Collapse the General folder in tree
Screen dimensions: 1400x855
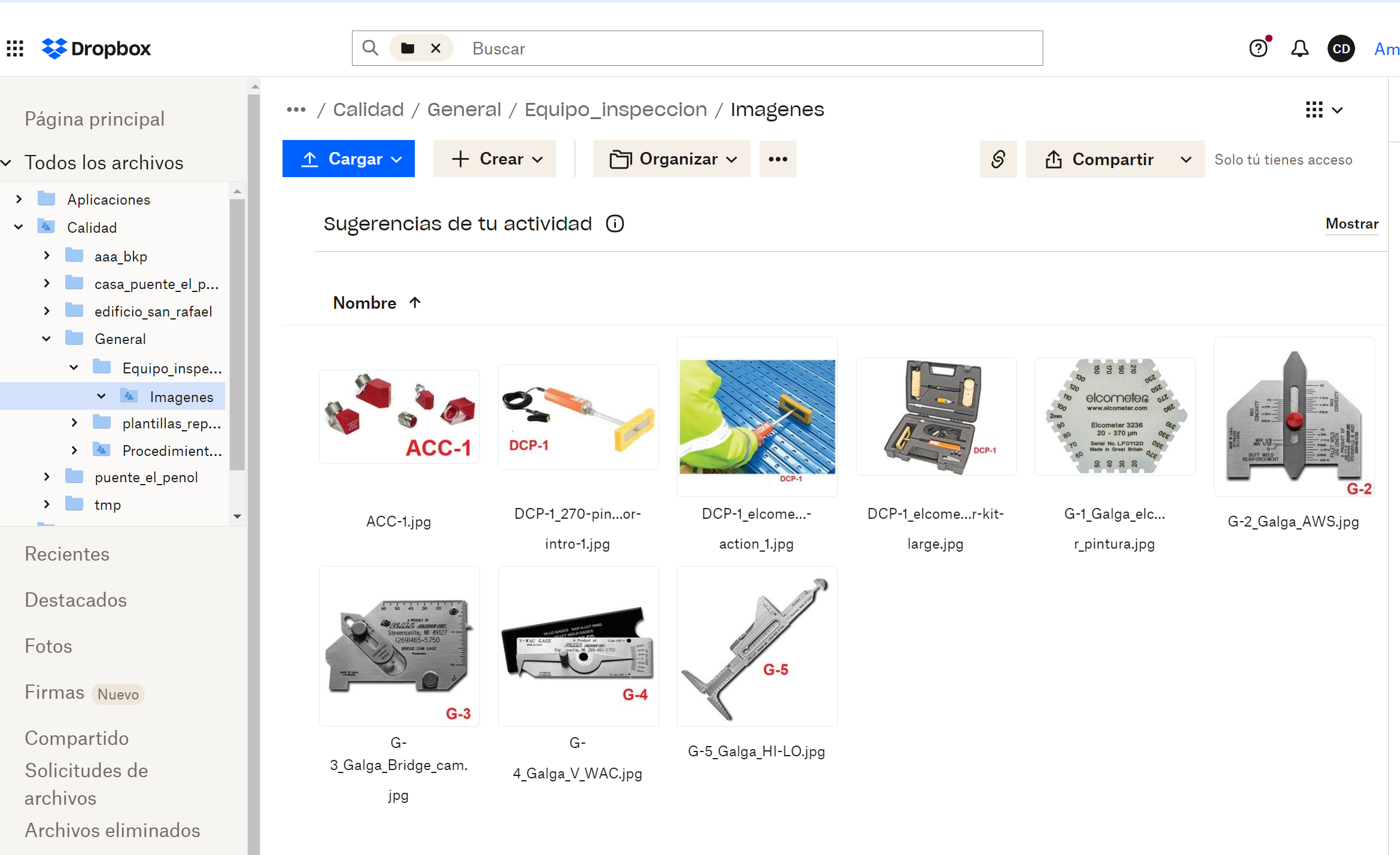(x=47, y=339)
